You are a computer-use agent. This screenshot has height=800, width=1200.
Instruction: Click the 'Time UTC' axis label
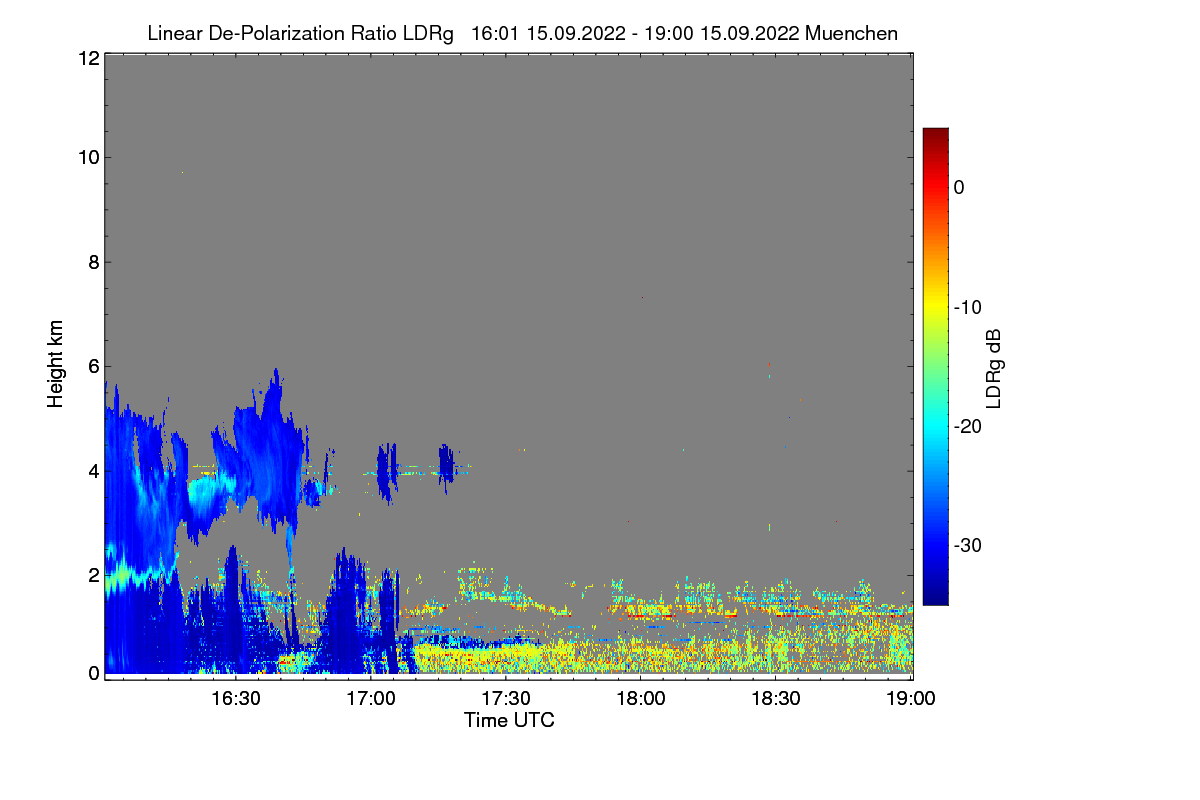click(x=508, y=719)
